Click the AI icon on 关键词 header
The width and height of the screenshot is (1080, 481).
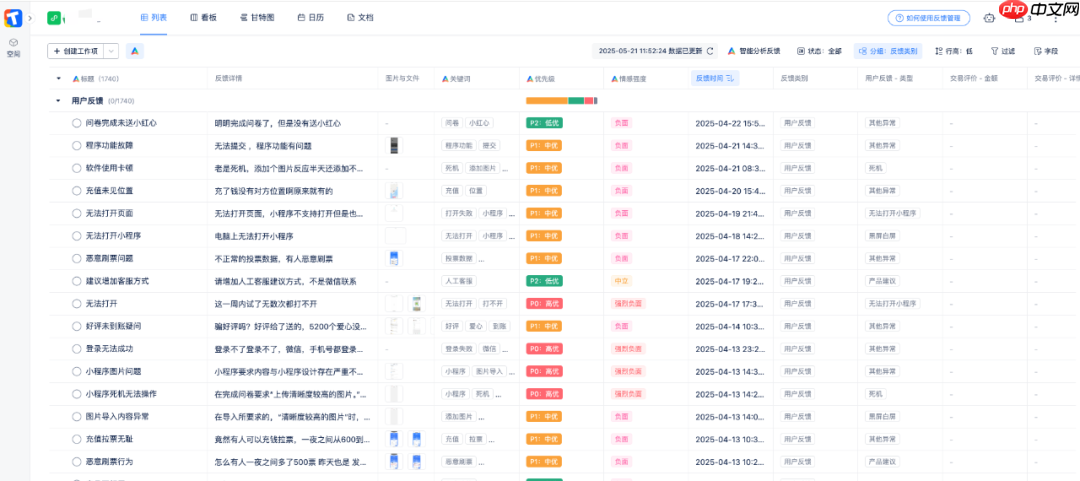pos(446,79)
